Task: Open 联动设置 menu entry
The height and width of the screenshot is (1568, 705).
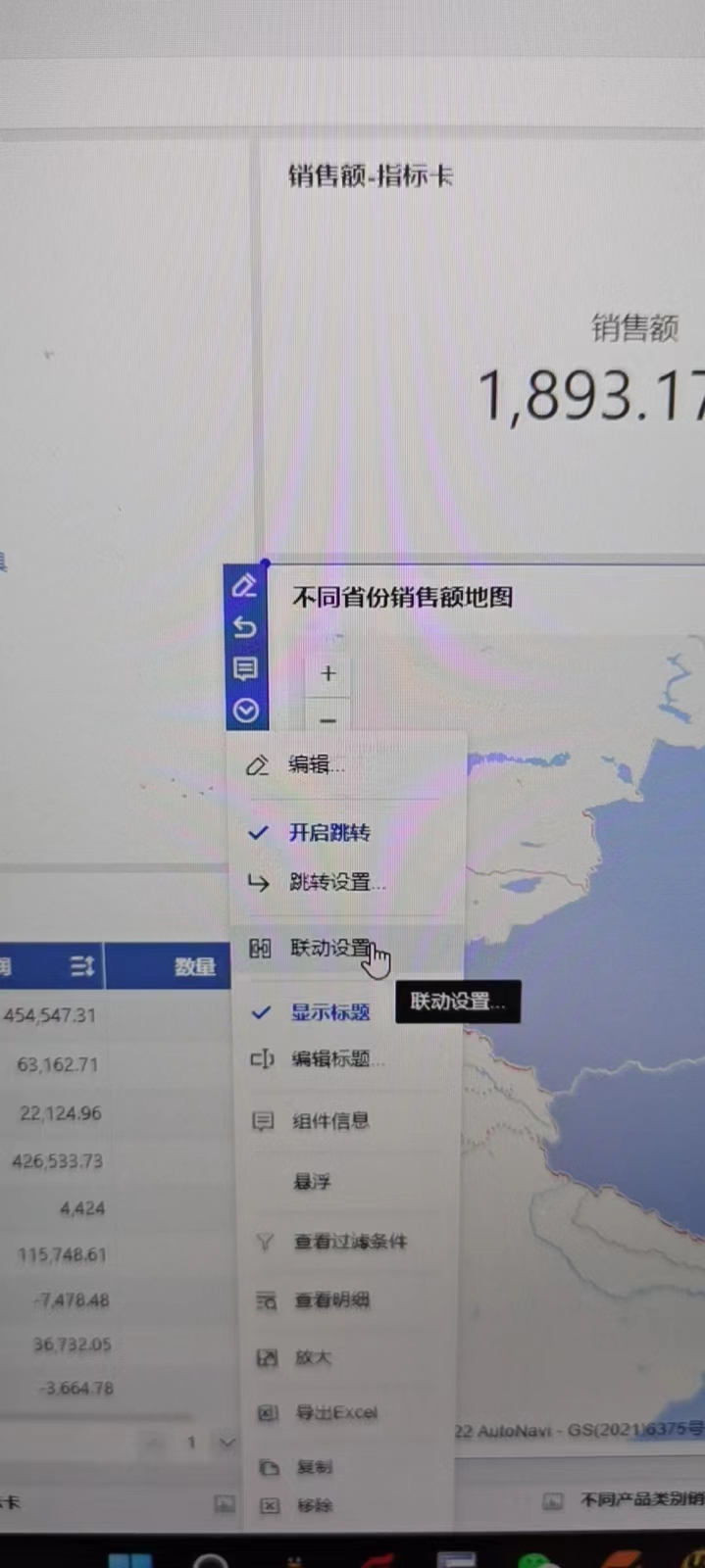Action: pyautogui.click(x=331, y=948)
